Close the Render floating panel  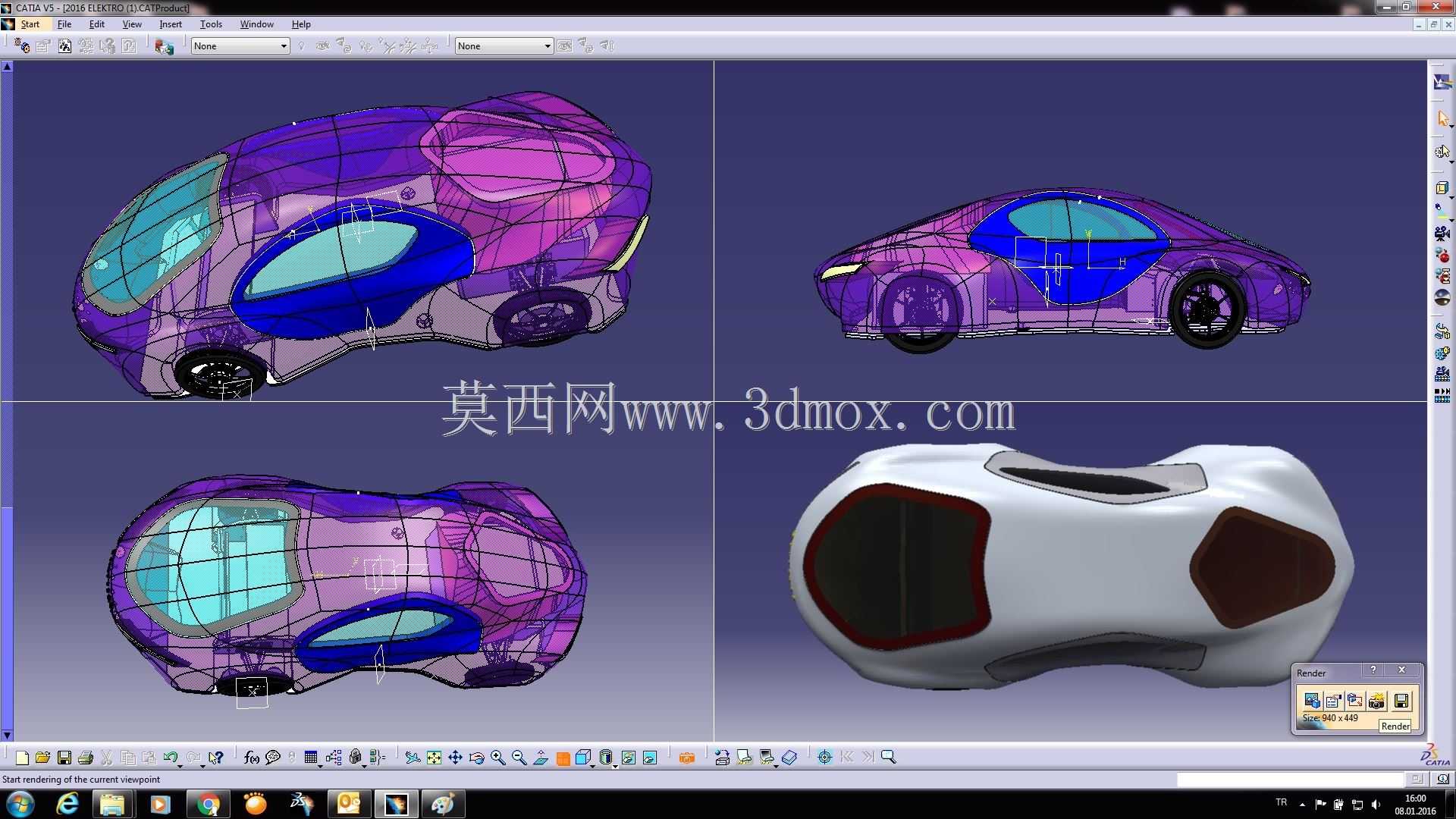(x=1402, y=670)
